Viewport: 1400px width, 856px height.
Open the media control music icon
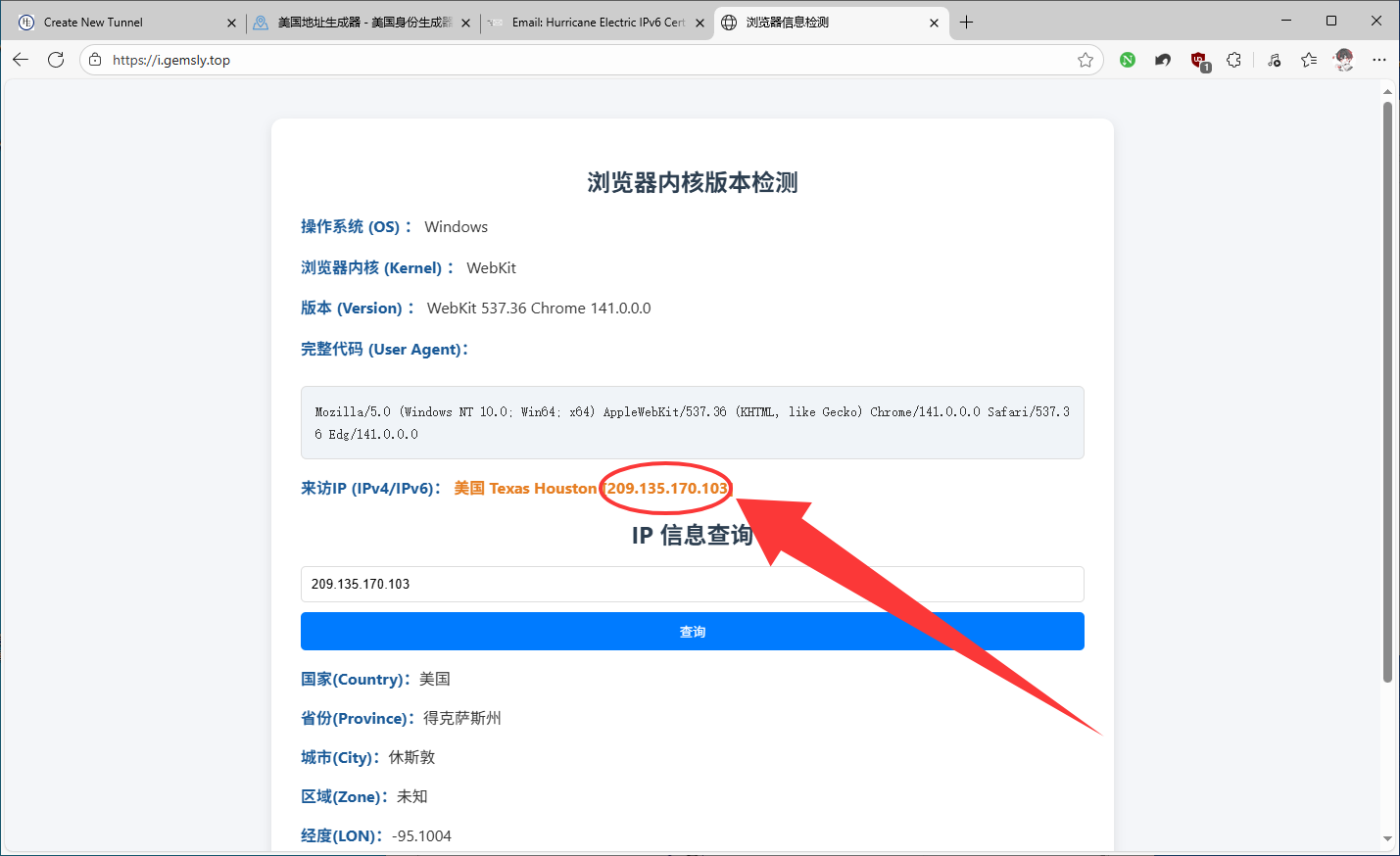coord(1274,60)
